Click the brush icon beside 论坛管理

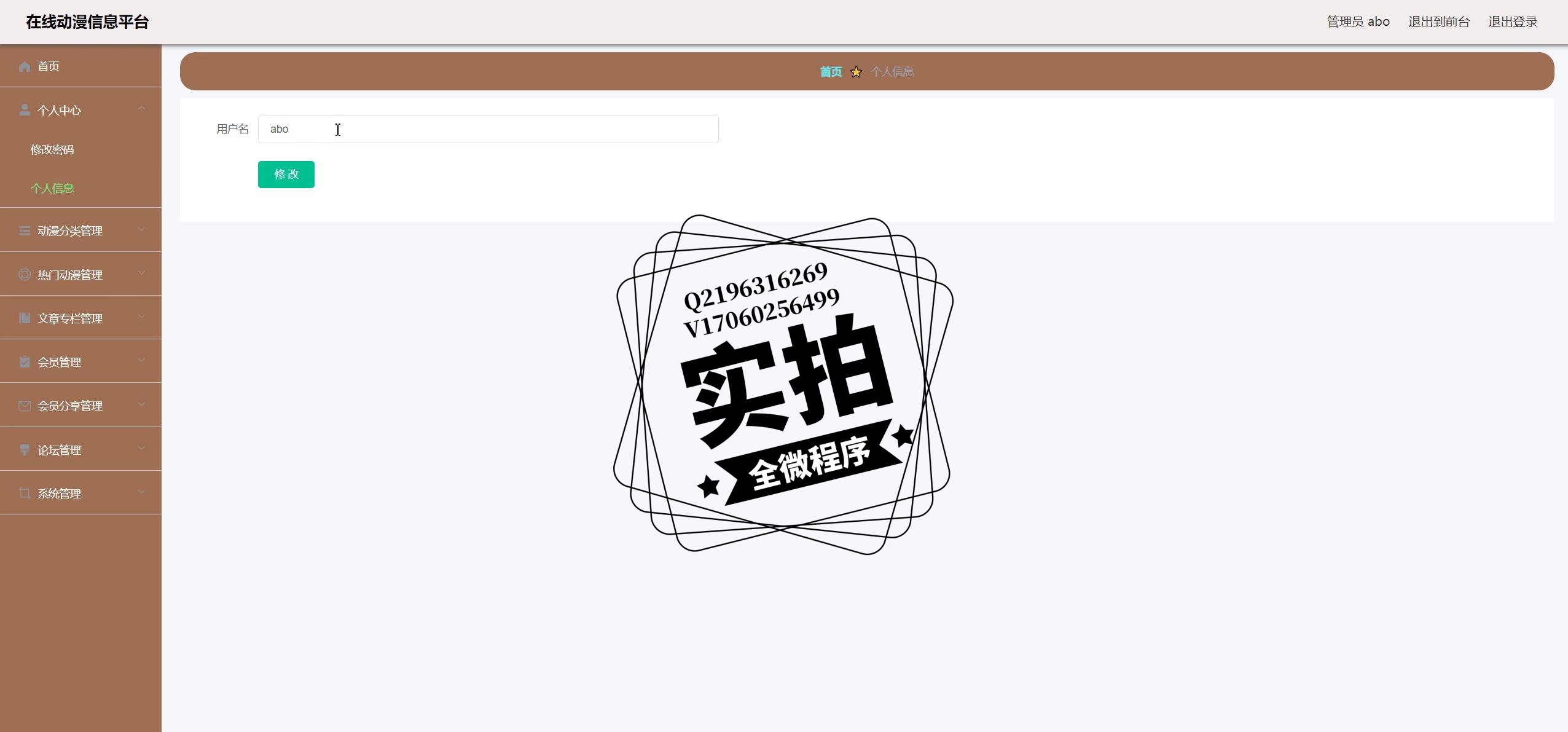[x=25, y=449]
